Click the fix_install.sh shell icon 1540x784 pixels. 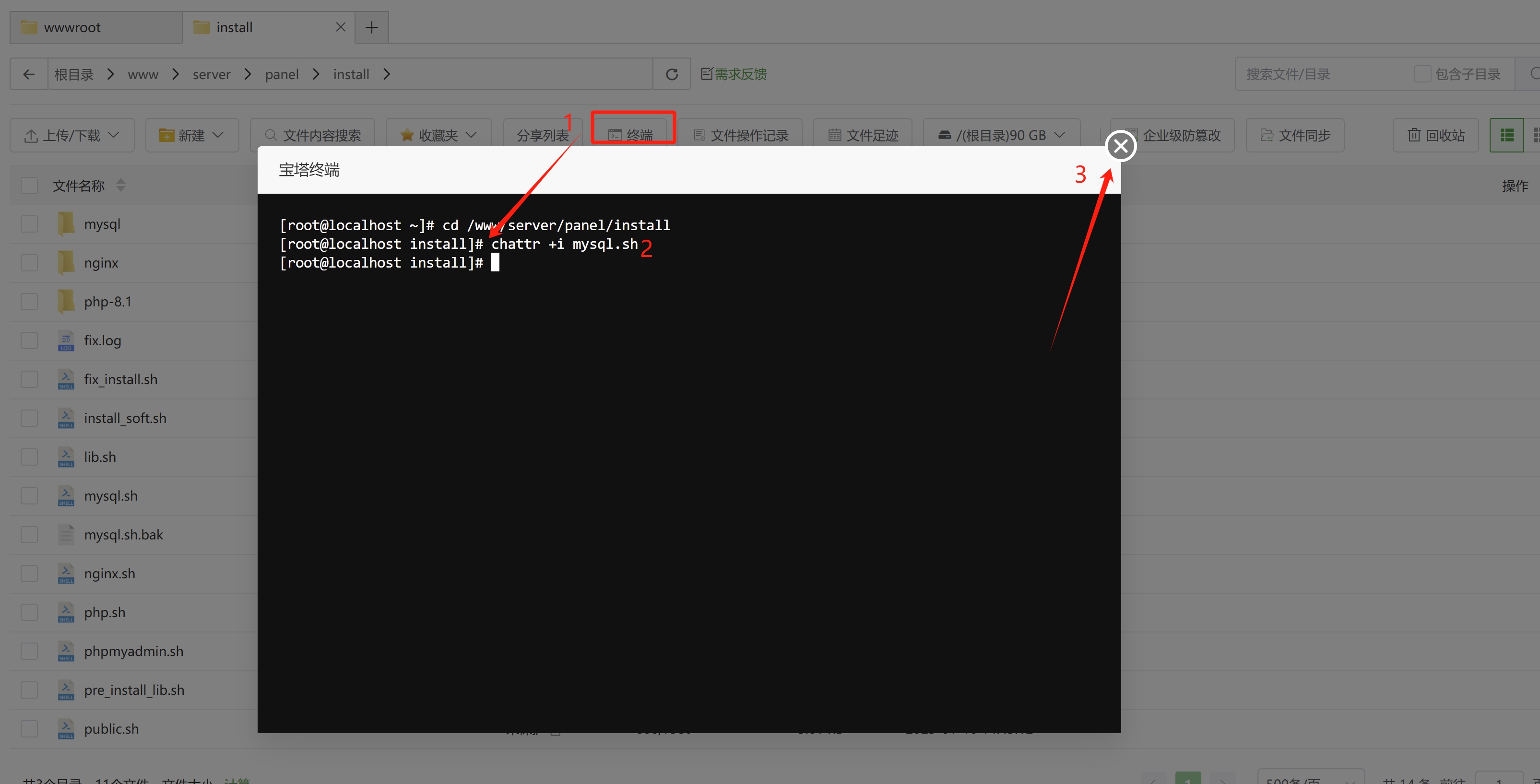click(66, 379)
